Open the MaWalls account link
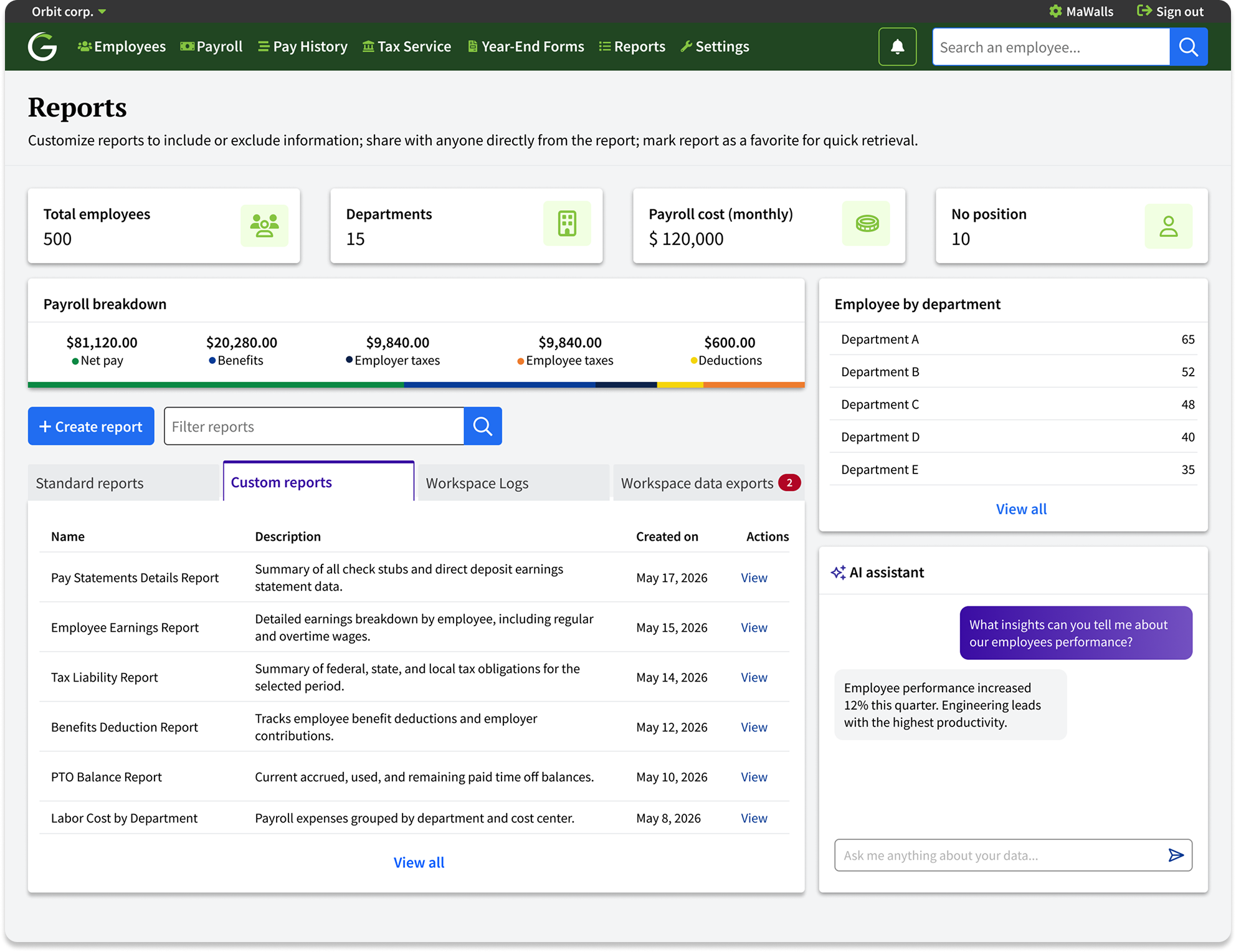 (x=1081, y=11)
